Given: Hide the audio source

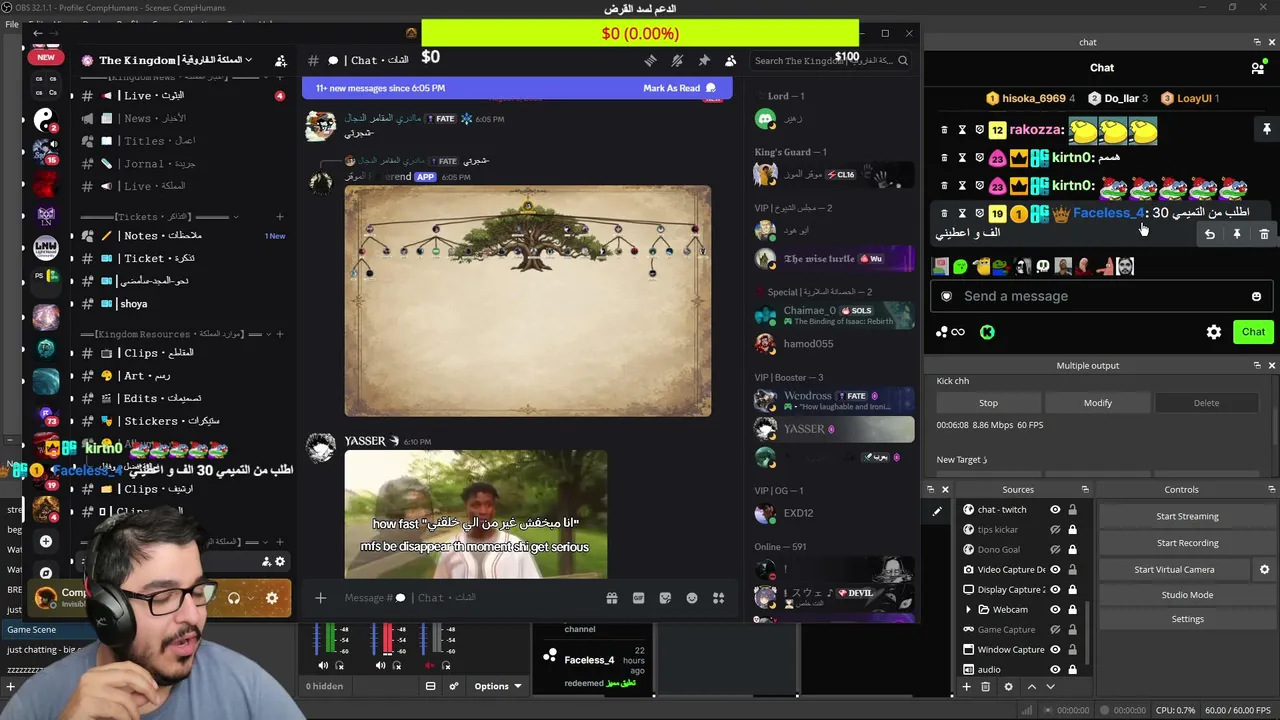Looking at the screenshot, I should [1055, 670].
